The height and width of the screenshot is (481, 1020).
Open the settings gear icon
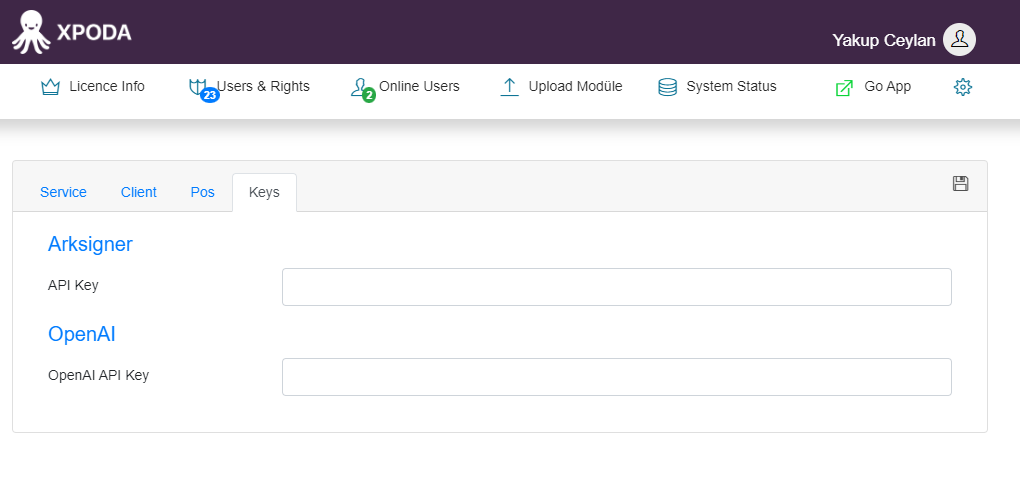point(962,87)
